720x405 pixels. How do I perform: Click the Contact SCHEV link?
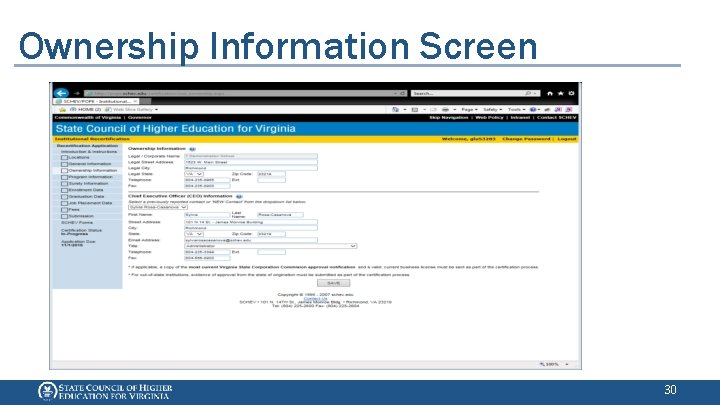point(557,118)
